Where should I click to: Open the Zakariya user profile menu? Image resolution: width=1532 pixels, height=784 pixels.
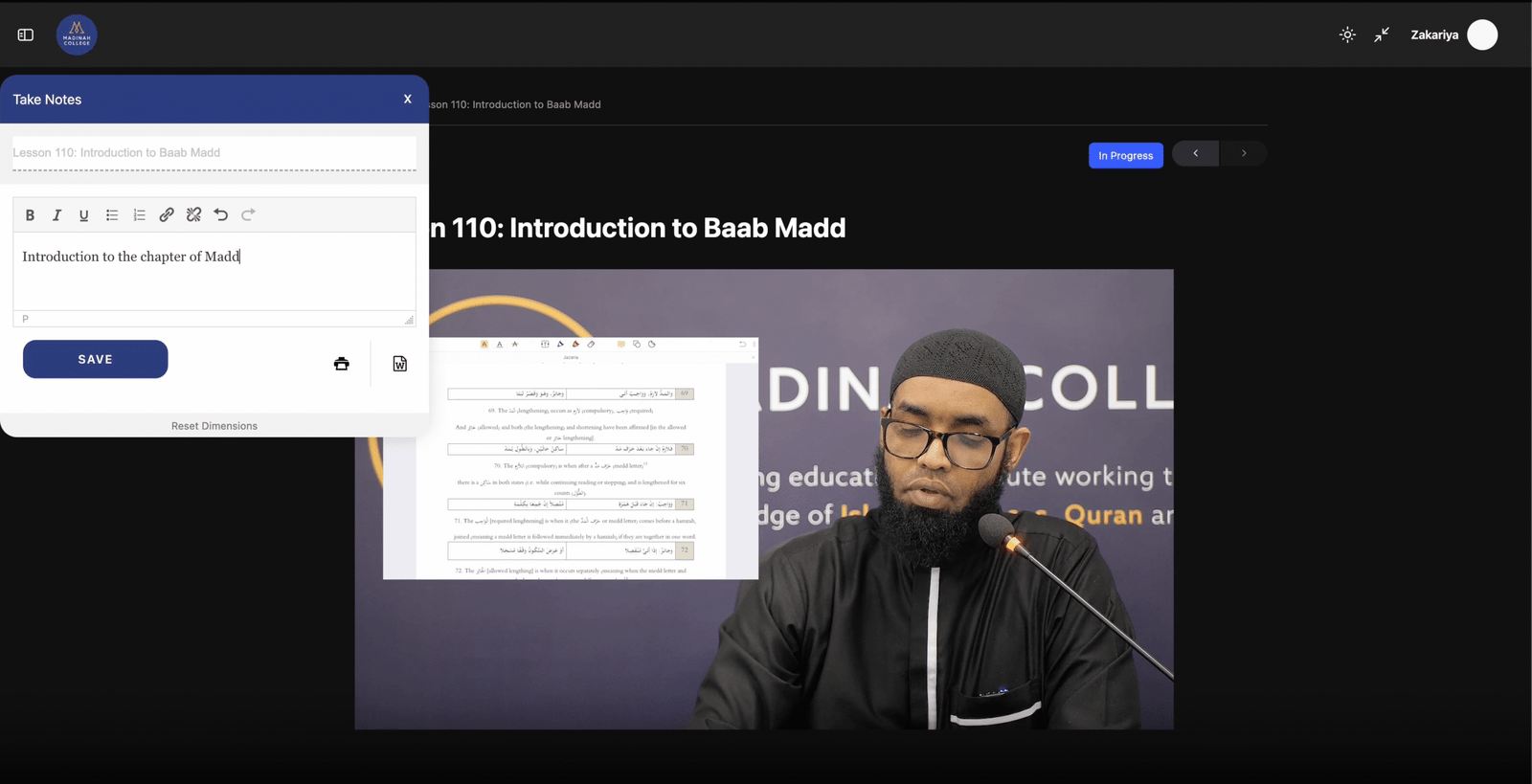click(x=1453, y=35)
